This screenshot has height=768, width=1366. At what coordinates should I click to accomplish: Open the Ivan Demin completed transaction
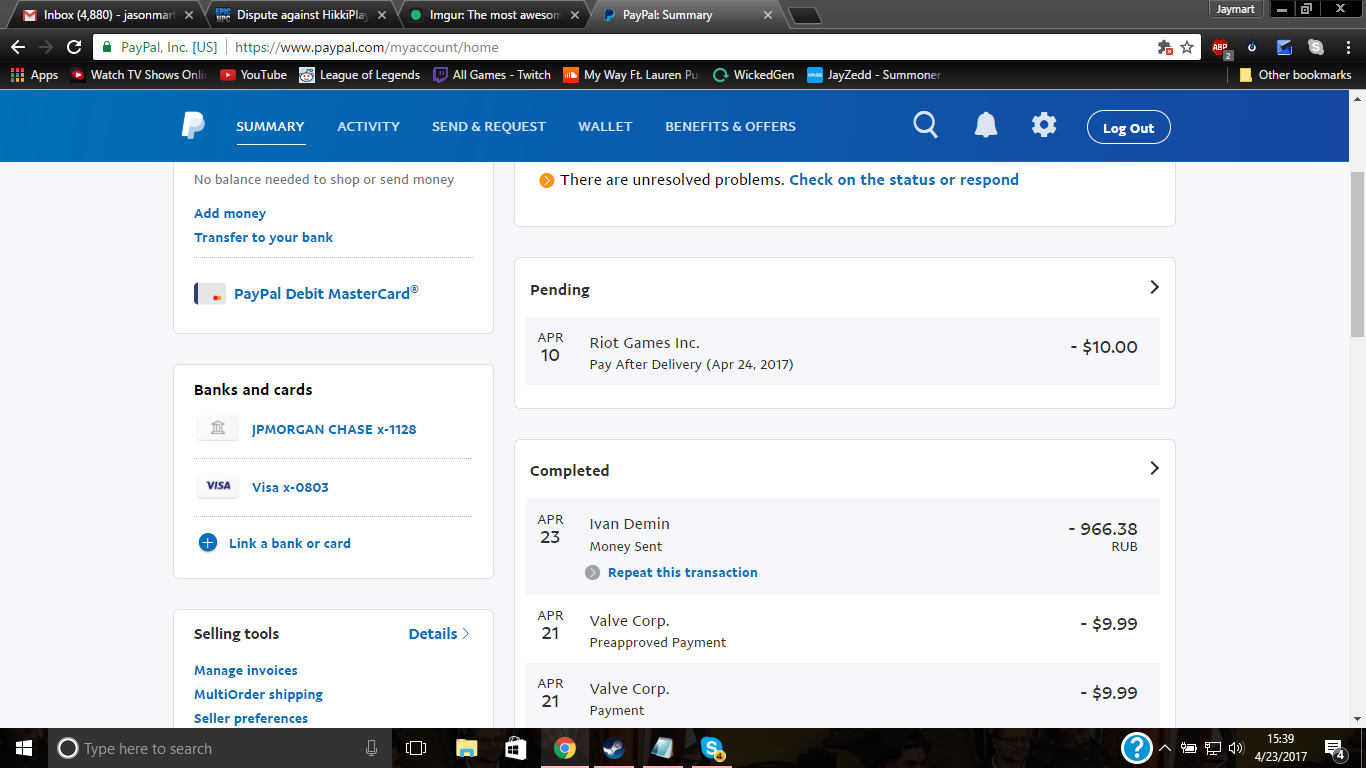click(x=843, y=547)
